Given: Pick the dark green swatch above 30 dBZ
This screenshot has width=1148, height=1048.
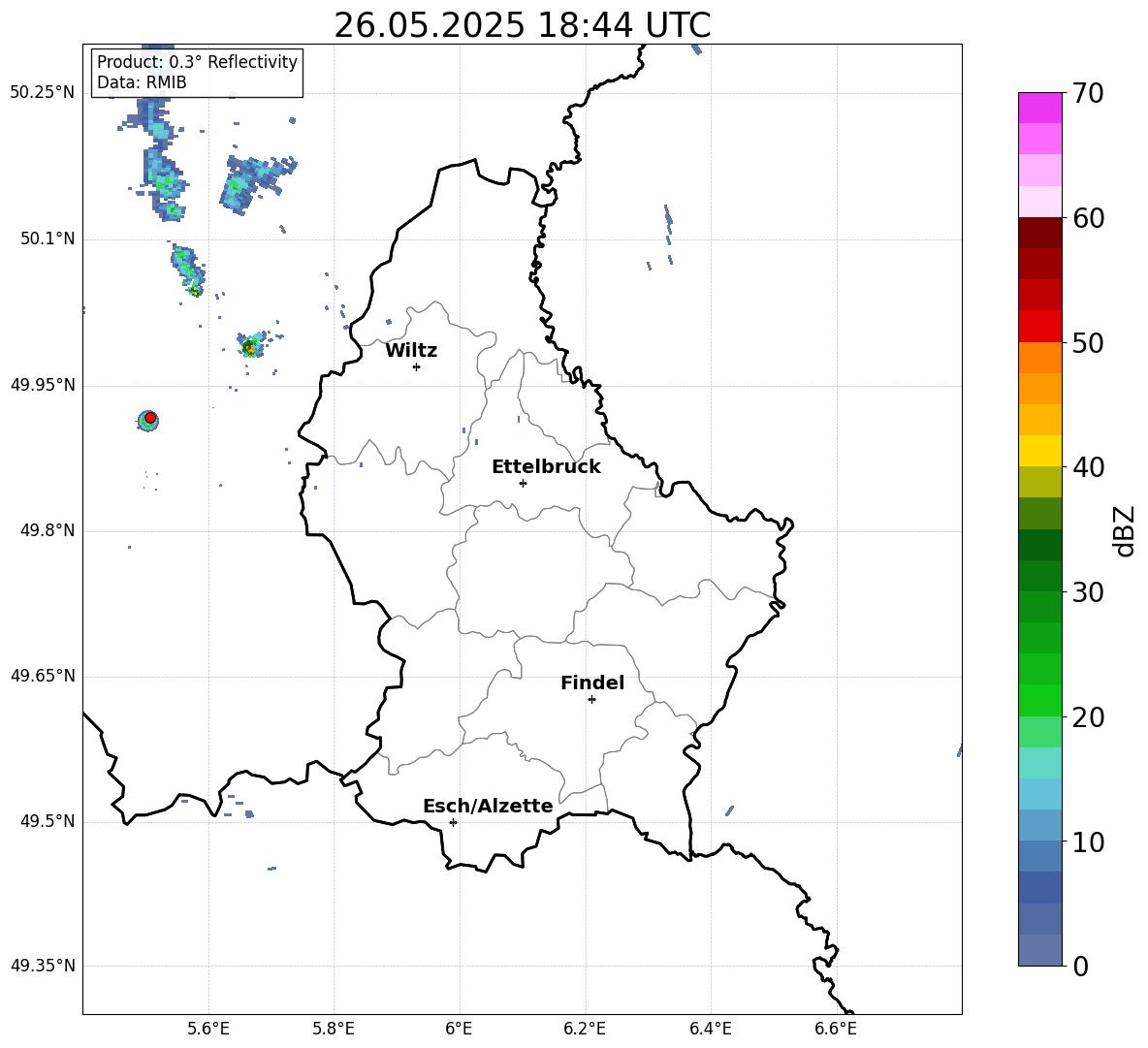Looking at the screenshot, I should 1040,576.
